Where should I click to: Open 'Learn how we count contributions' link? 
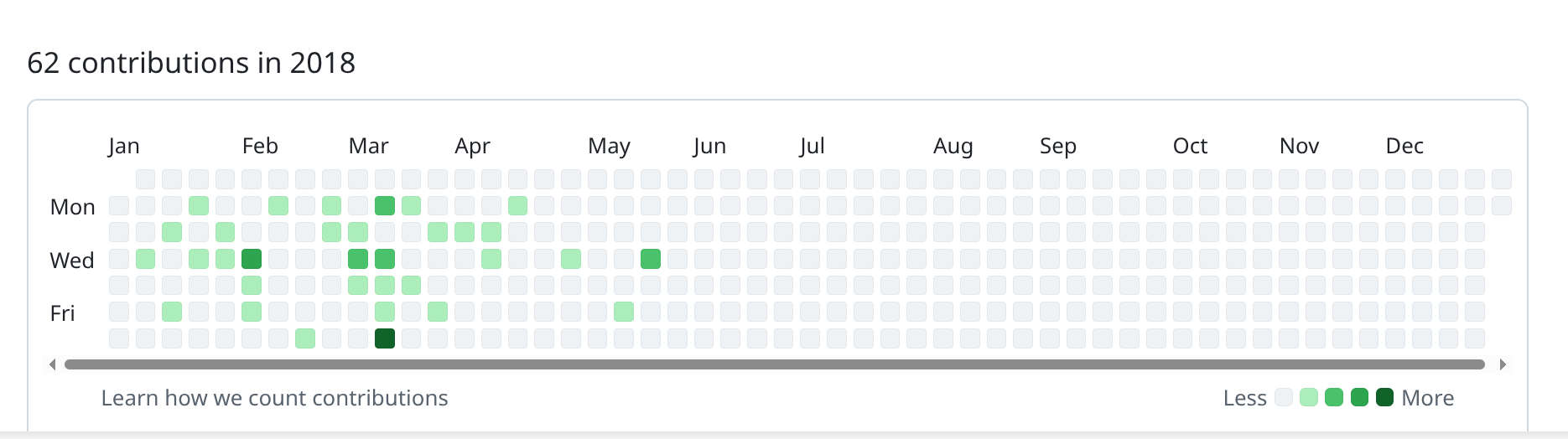pos(274,398)
